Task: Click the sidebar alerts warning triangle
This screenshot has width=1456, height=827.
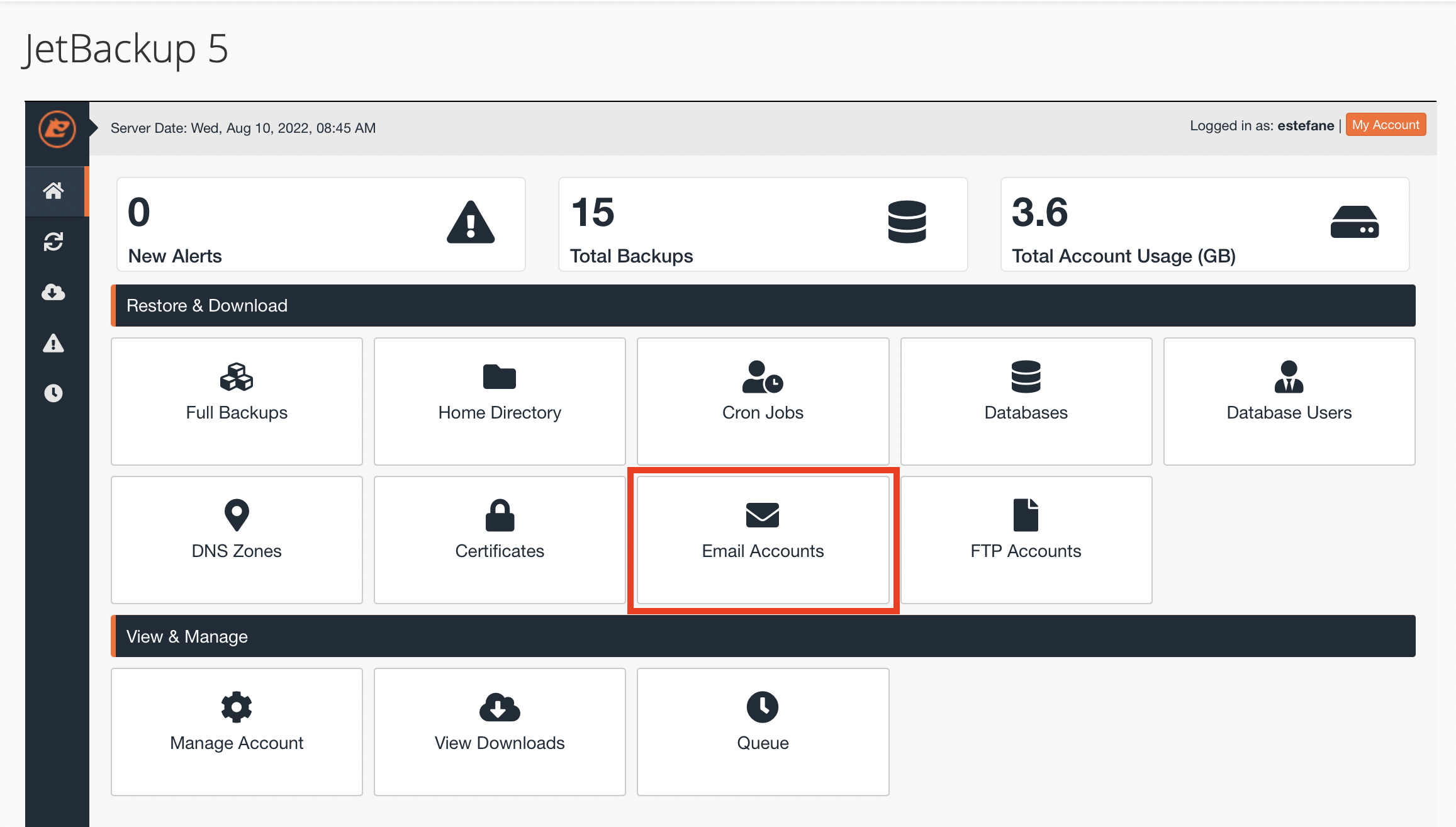Action: (x=53, y=343)
